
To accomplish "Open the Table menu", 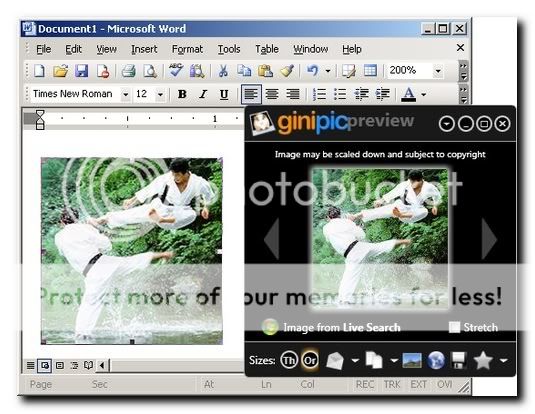I will [x=267, y=49].
